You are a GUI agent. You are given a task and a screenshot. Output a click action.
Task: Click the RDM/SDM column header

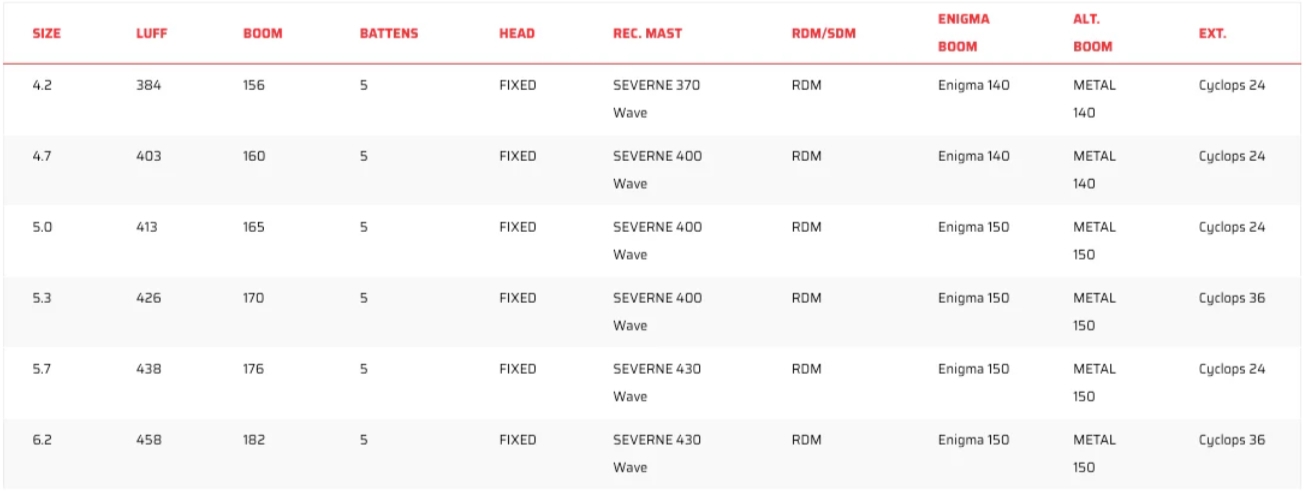point(823,33)
